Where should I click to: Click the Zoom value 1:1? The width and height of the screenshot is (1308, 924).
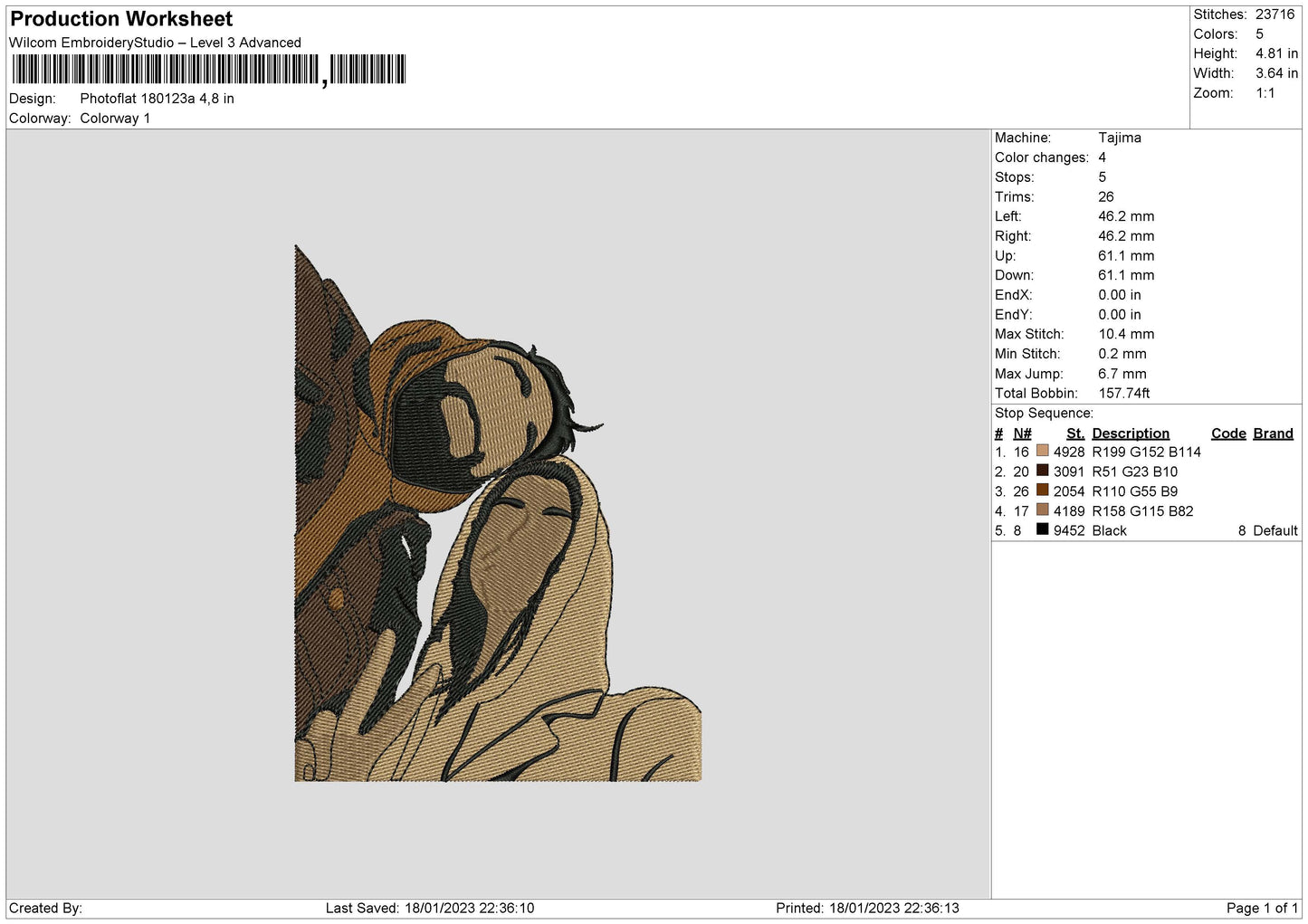pyautogui.click(x=1265, y=93)
